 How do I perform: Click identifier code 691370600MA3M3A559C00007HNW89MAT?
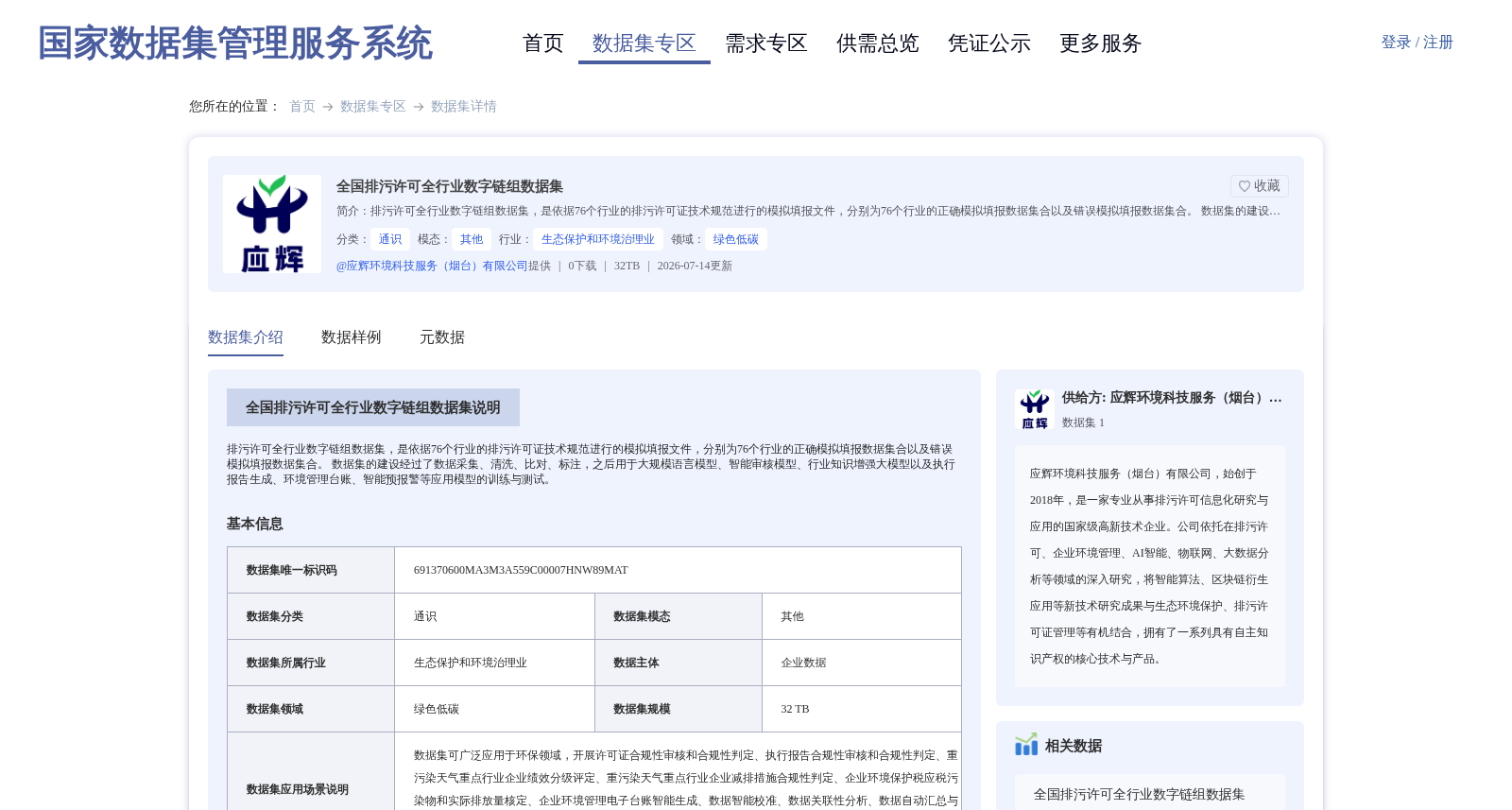coord(521,570)
